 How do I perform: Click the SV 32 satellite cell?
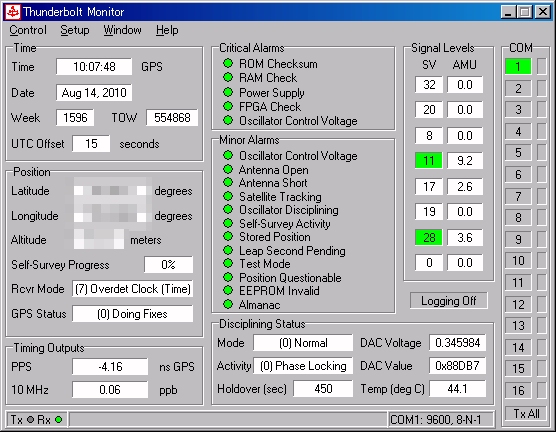429,85
